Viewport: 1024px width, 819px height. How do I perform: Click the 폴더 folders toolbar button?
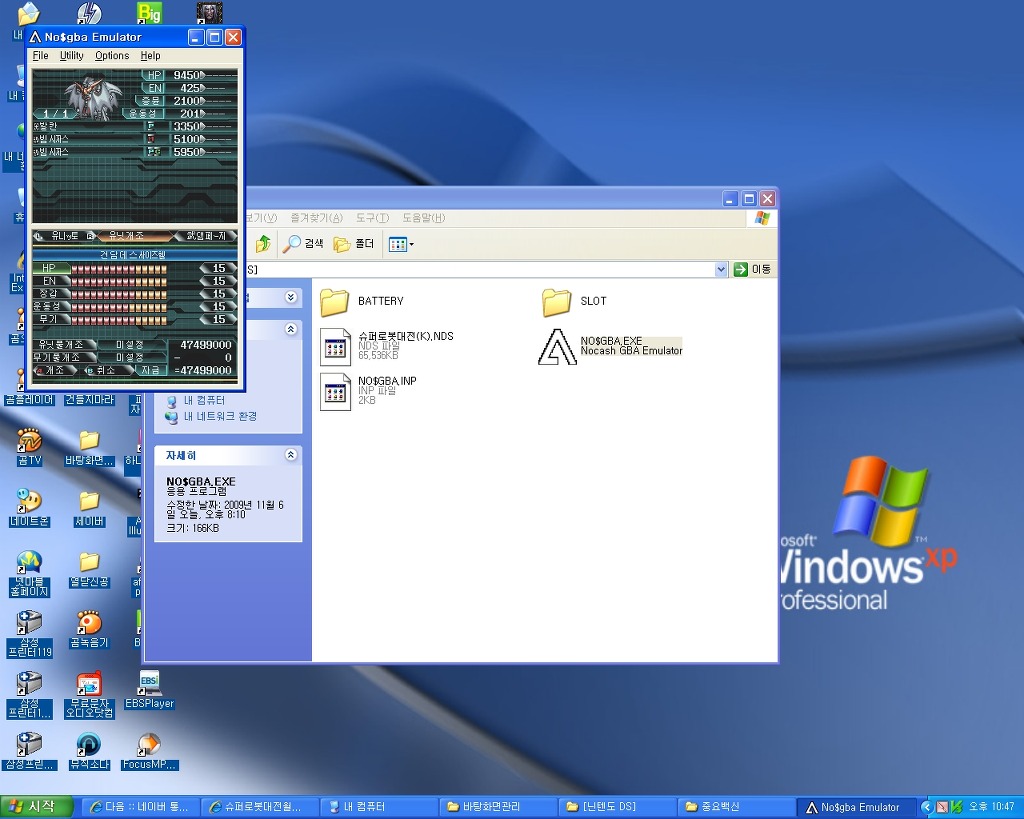pos(354,244)
